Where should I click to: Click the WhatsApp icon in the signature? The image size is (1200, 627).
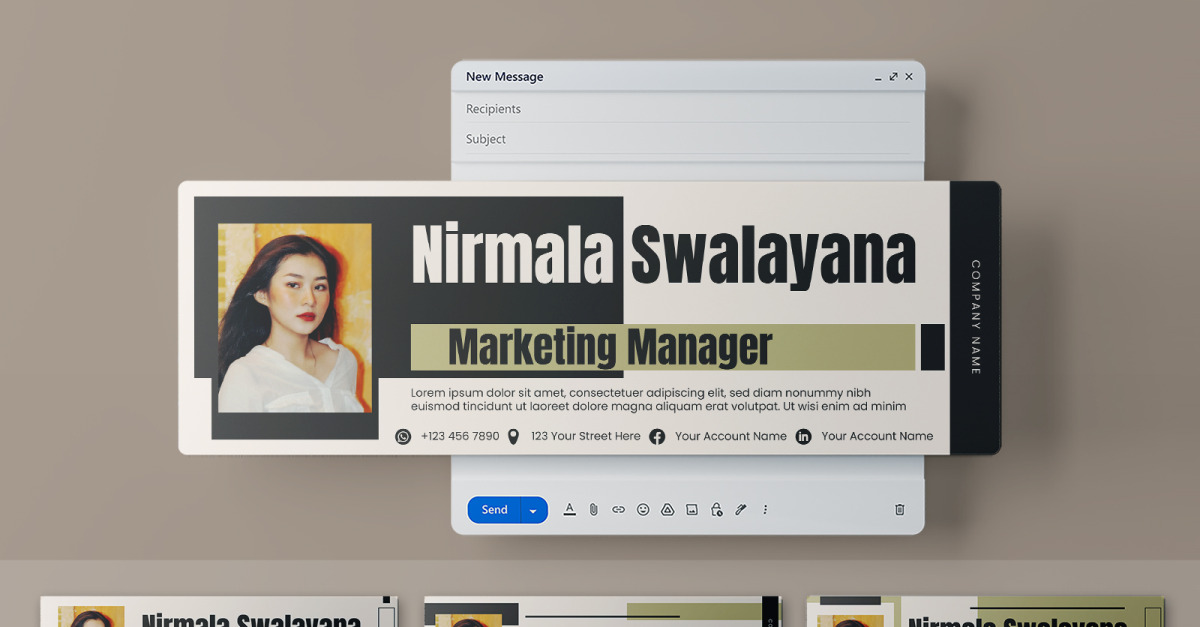403,436
